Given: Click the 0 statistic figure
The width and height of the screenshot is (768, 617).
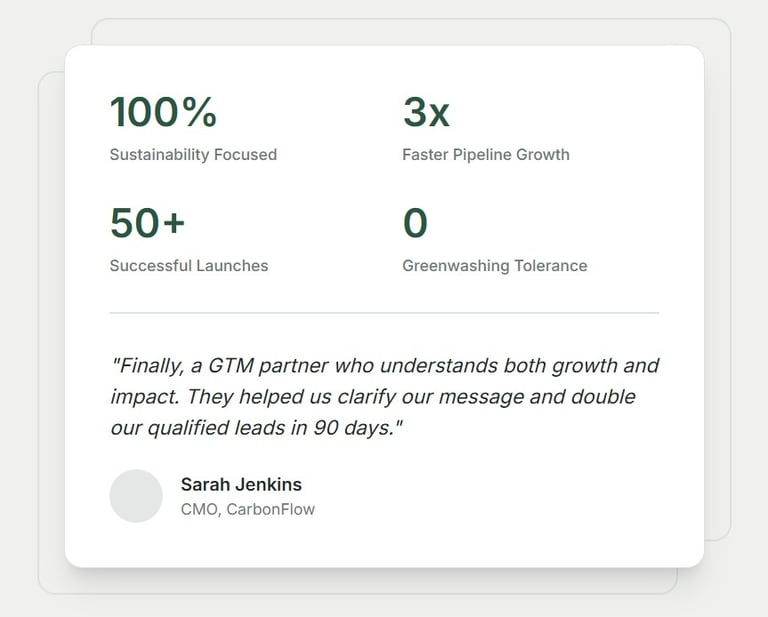Looking at the screenshot, I should [x=415, y=223].
